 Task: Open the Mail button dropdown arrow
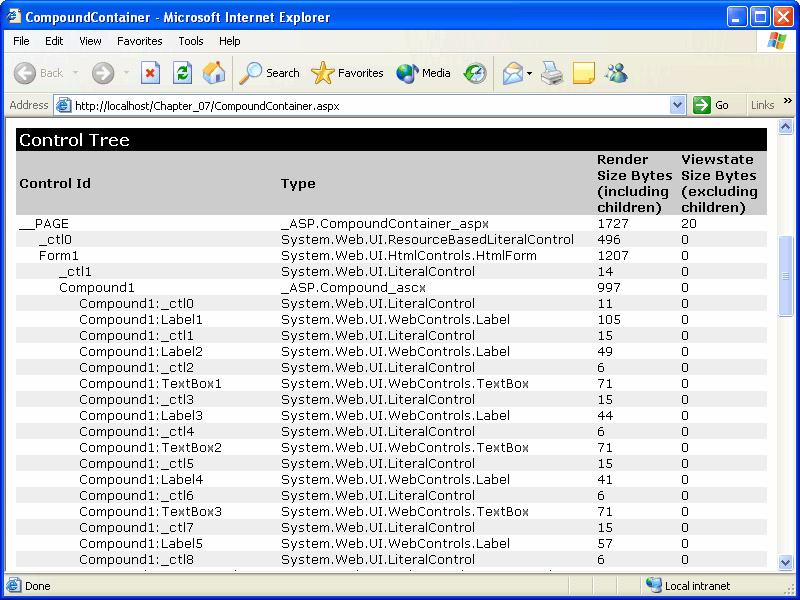[x=530, y=73]
